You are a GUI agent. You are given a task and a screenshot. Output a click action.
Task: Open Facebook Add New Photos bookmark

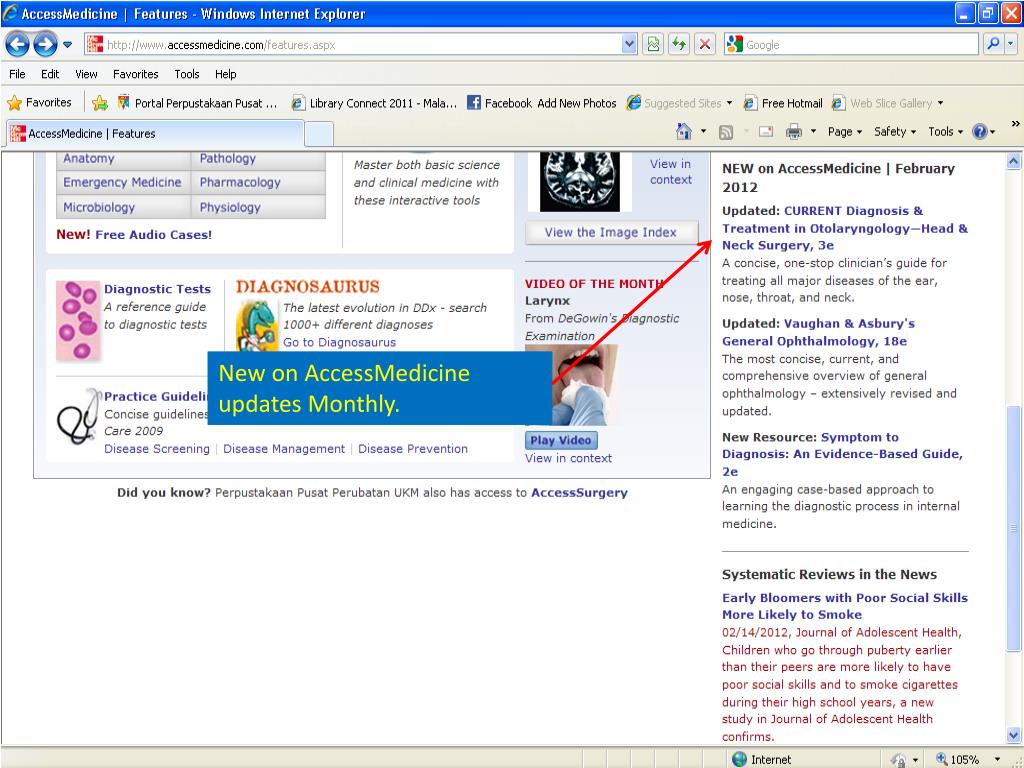[x=542, y=103]
